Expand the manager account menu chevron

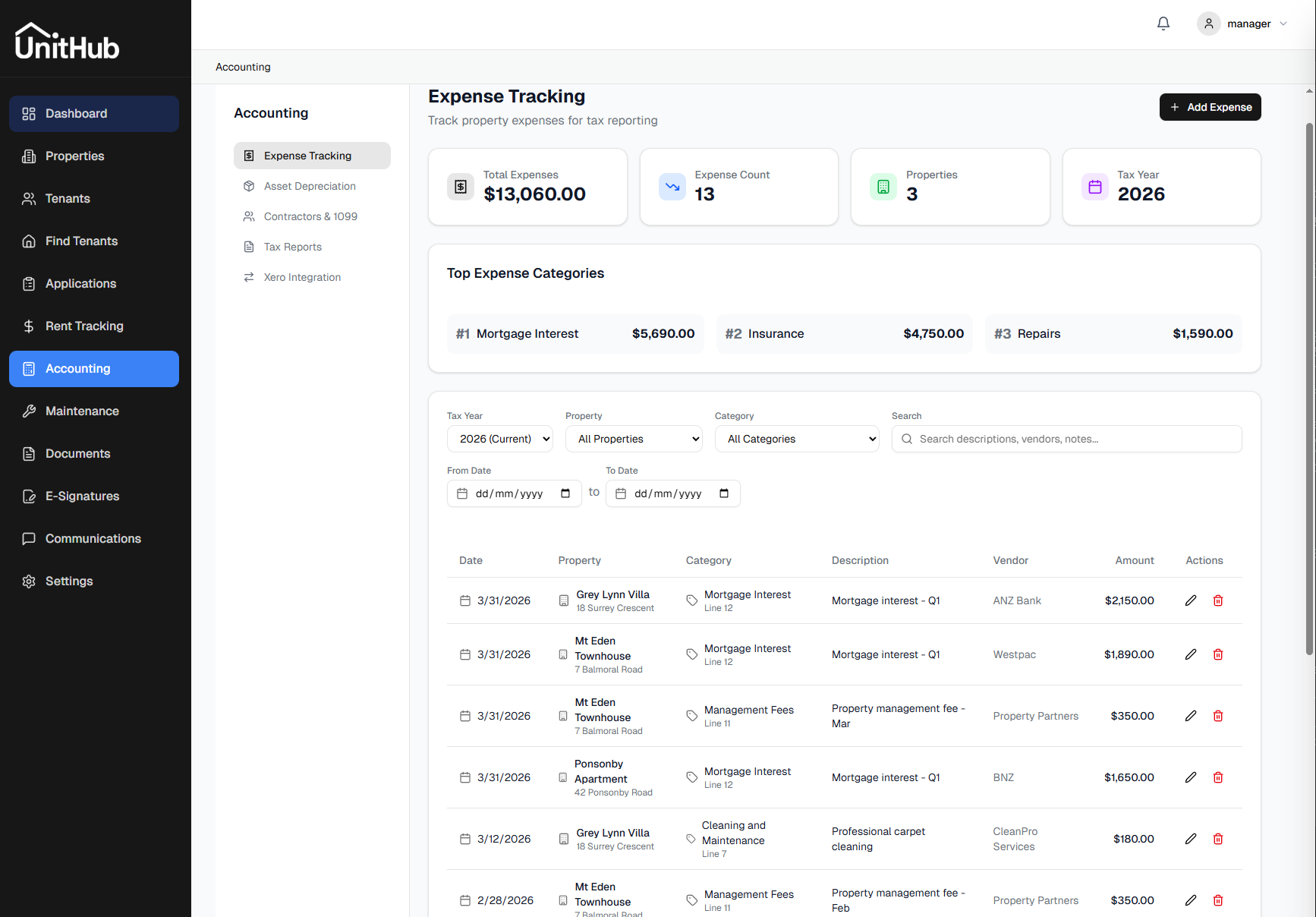[x=1283, y=24]
